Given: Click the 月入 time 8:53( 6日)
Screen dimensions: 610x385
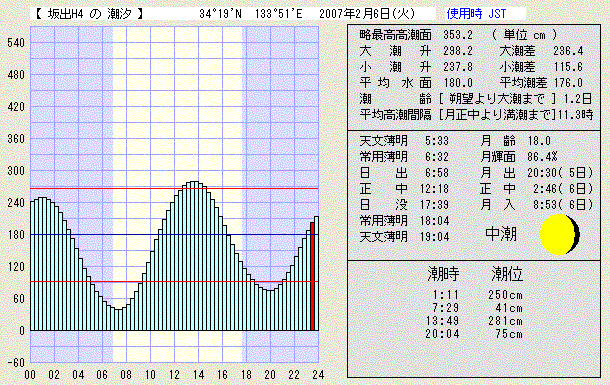Looking at the screenshot, I should pyautogui.click(x=563, y=205).
